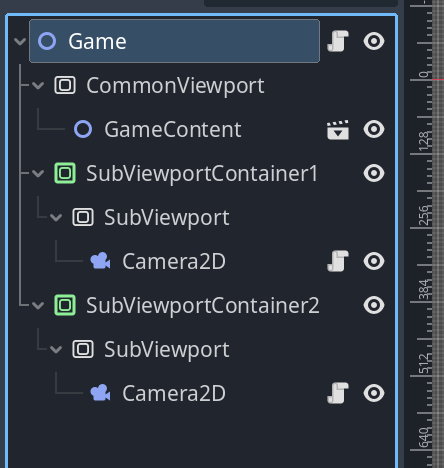The height and width of the screenshot is (468, 444).
Task: Select the GameContent tree item
Action: click(x=173, y=129)
